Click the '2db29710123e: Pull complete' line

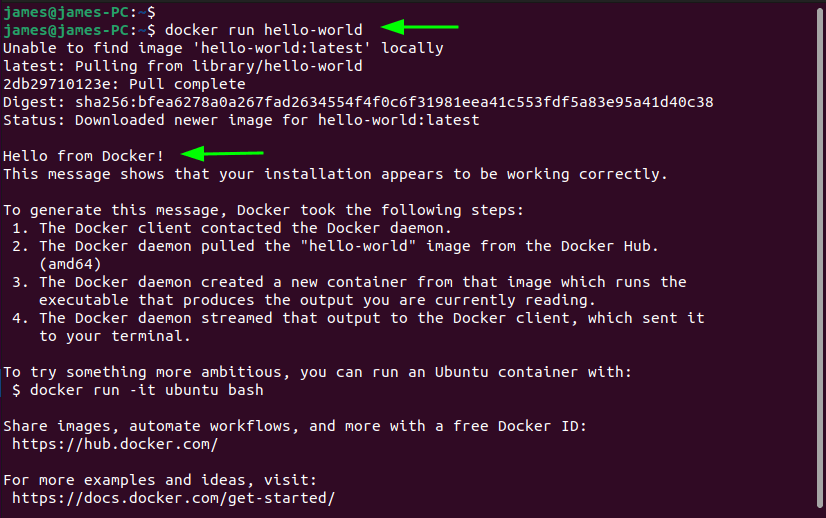(x=124, y=84)
